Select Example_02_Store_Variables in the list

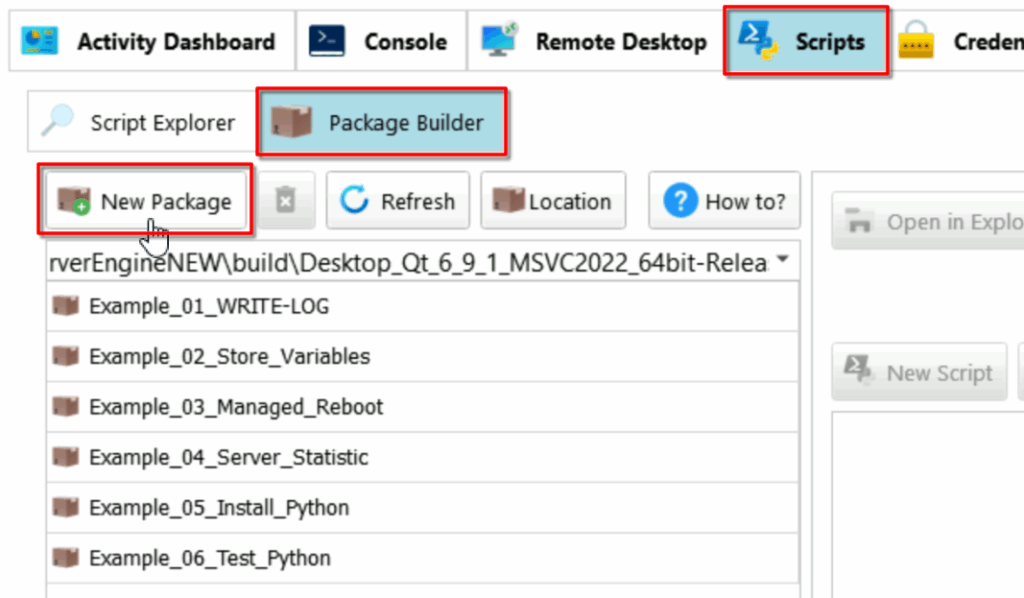[x=423, y=356]
